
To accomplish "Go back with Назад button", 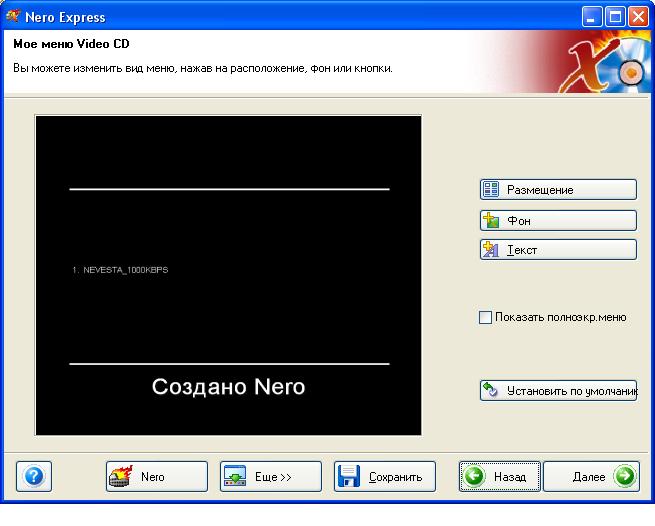I will 500,476.
